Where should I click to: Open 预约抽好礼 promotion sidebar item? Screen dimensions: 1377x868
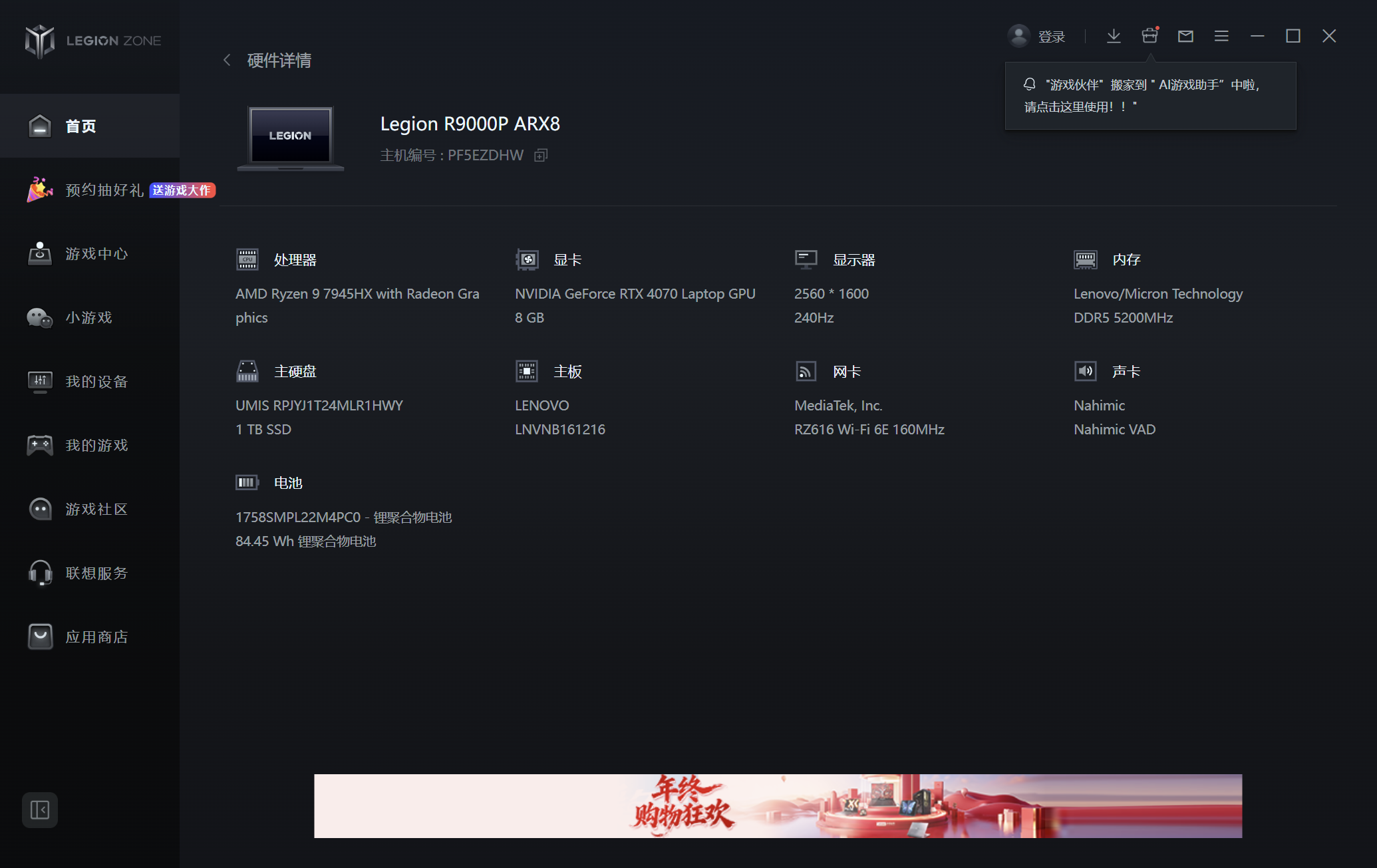click(x=104, y=190)
